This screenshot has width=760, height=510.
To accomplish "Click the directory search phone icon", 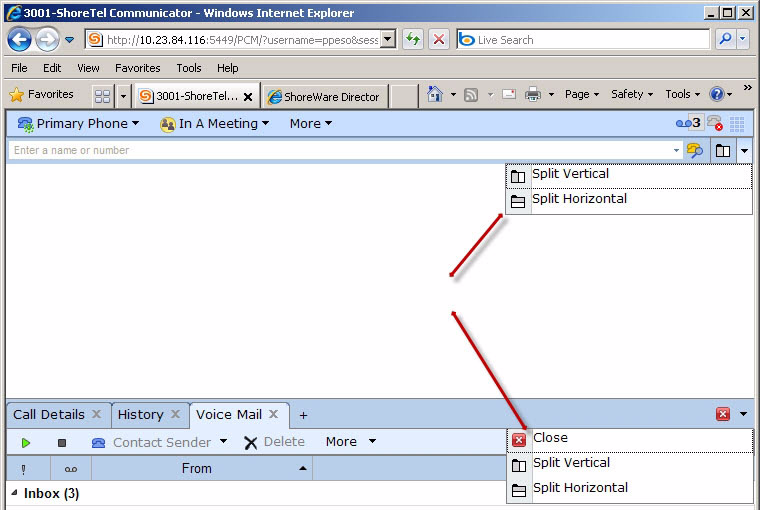I will (695, 150).
